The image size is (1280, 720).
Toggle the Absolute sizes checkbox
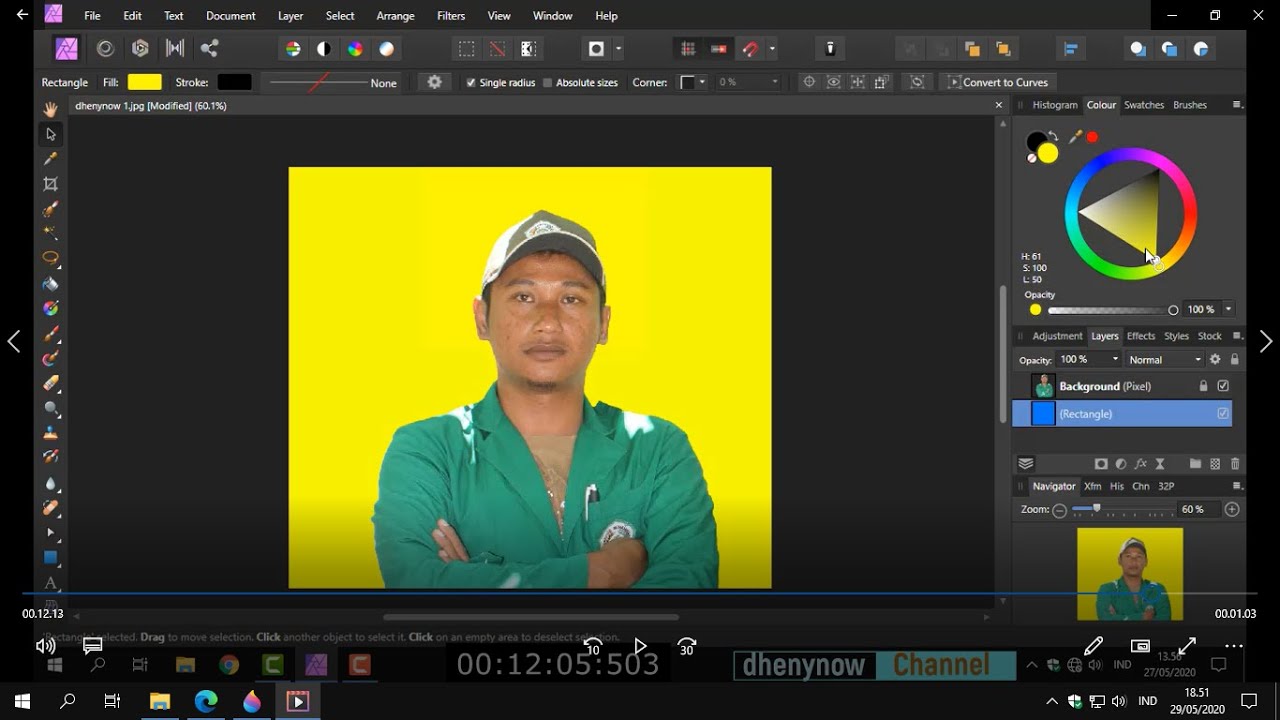click(x=547, y=83)
